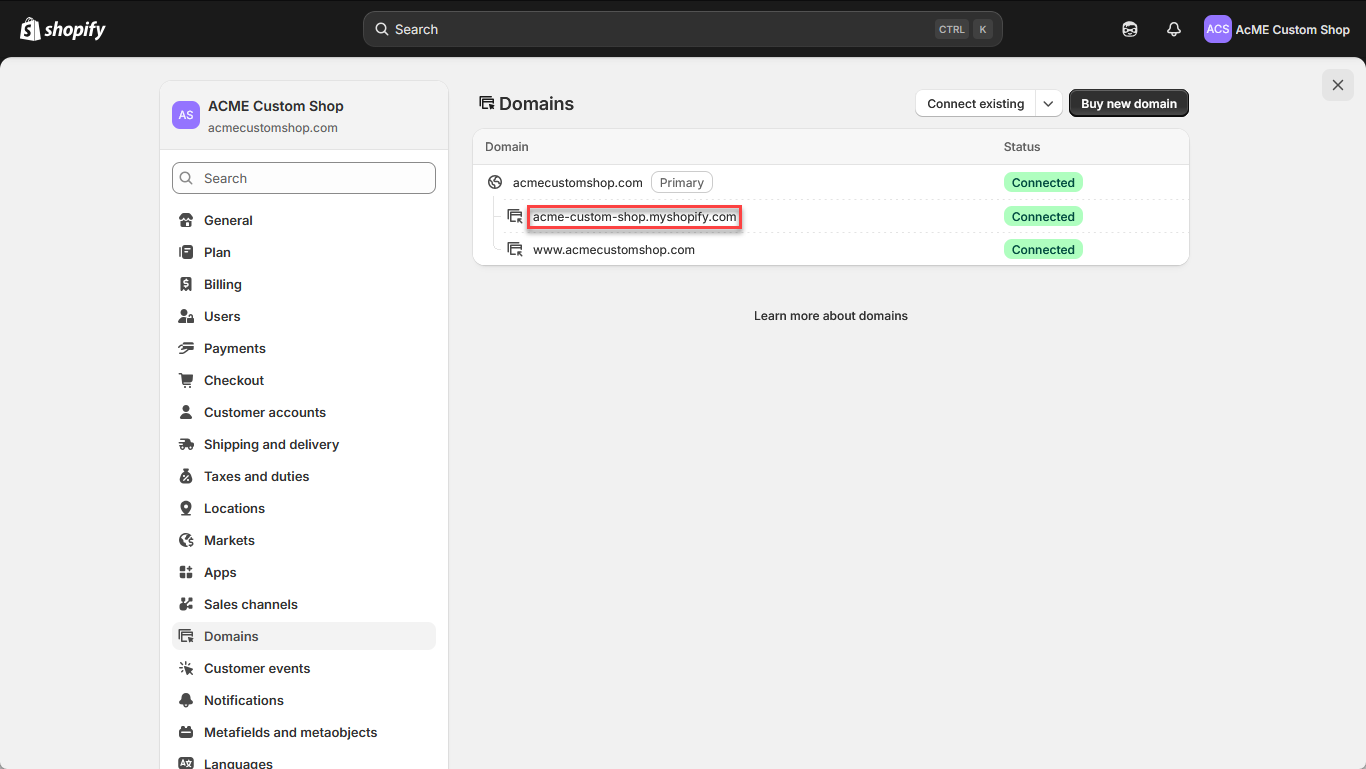Viewport: 1366px width, 769px height.
Task: Click the Locations pin icon
Action: tap(186, 508)
